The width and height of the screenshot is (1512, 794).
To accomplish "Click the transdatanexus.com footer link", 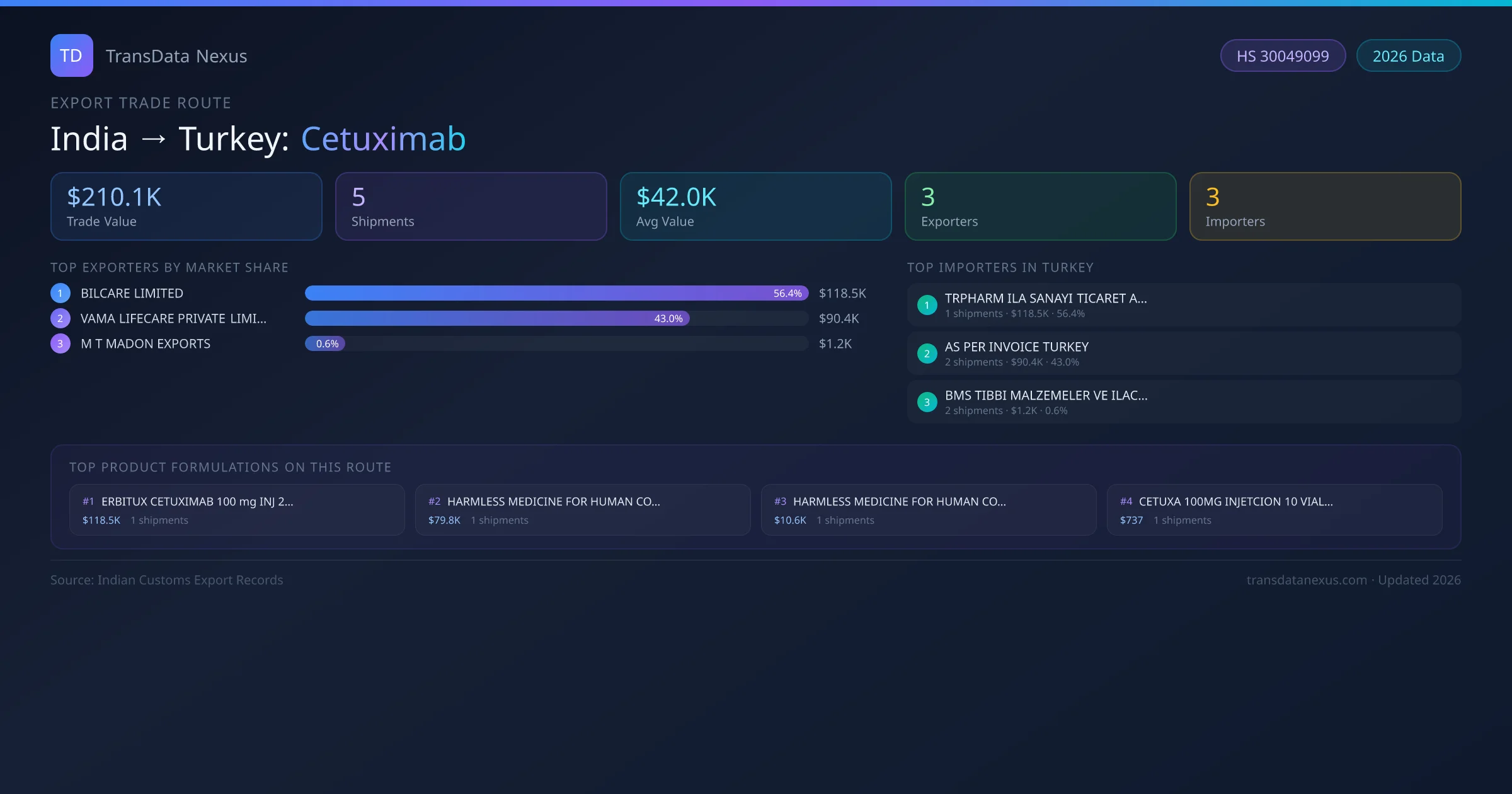I will click(x=1307, y=580).
